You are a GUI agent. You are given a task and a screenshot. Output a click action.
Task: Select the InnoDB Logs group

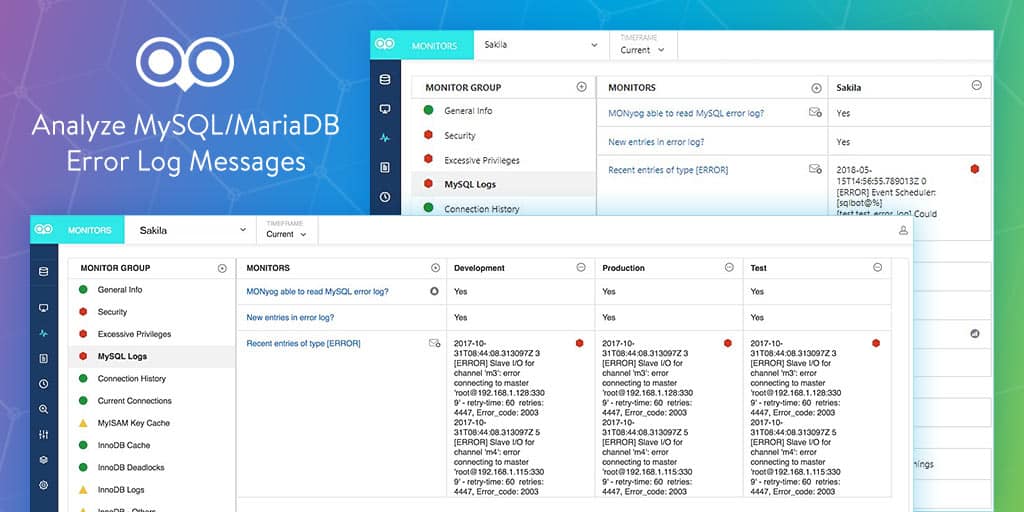click(152, 490)
